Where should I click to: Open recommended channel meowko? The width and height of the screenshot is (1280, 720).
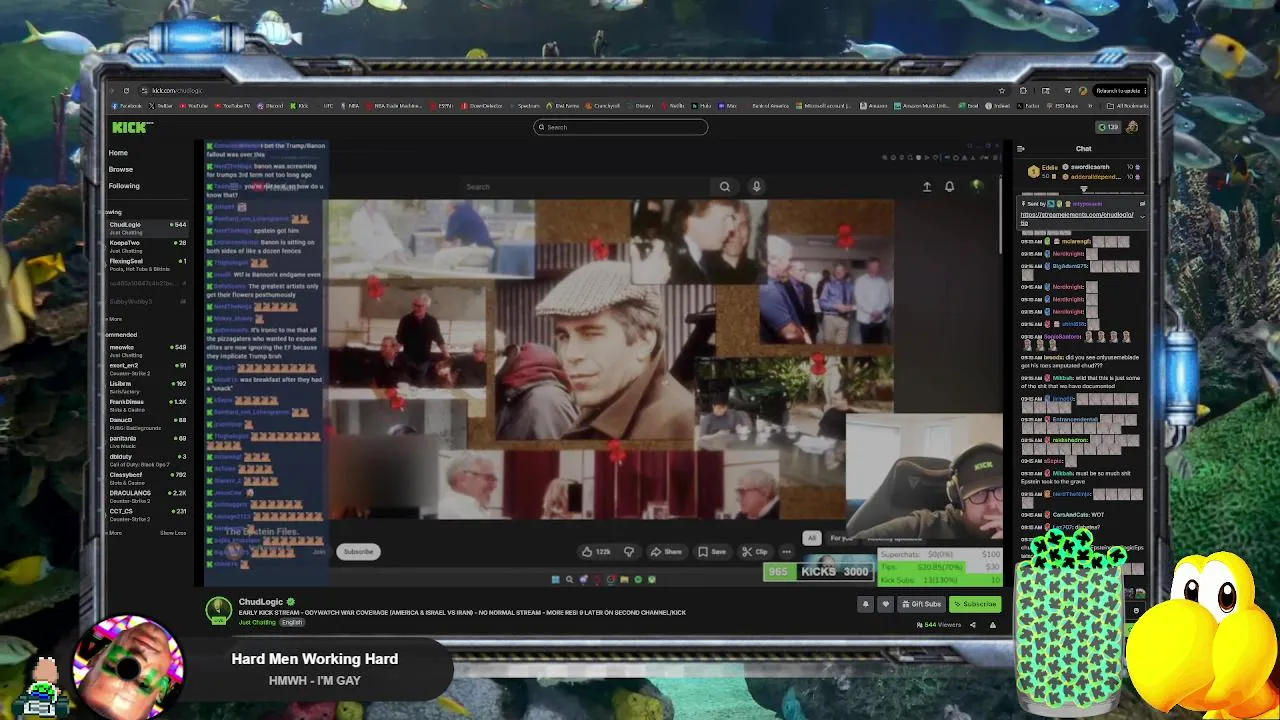tap(147, 349)
